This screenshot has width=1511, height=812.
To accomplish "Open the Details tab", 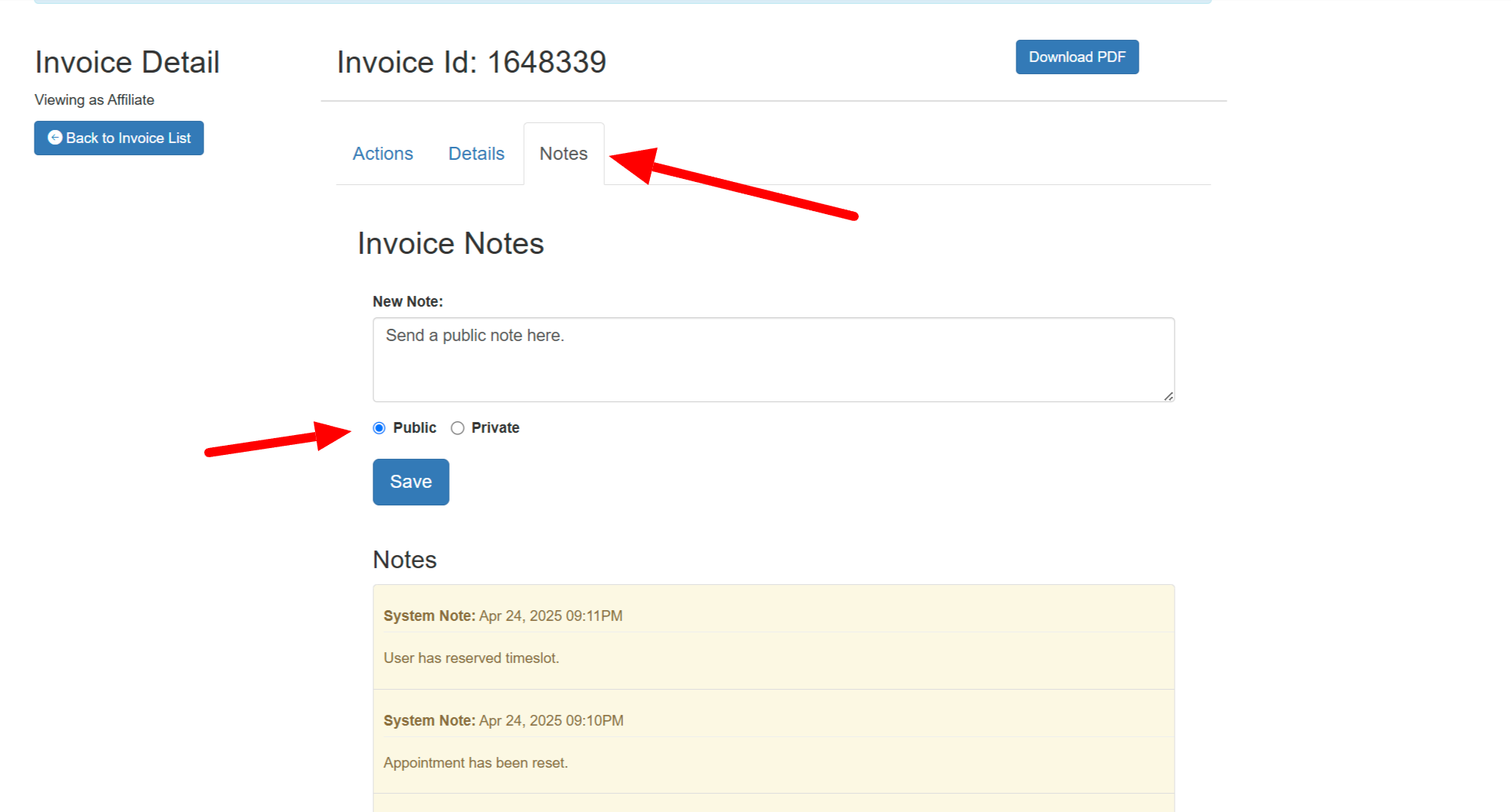I will [476, 154].
